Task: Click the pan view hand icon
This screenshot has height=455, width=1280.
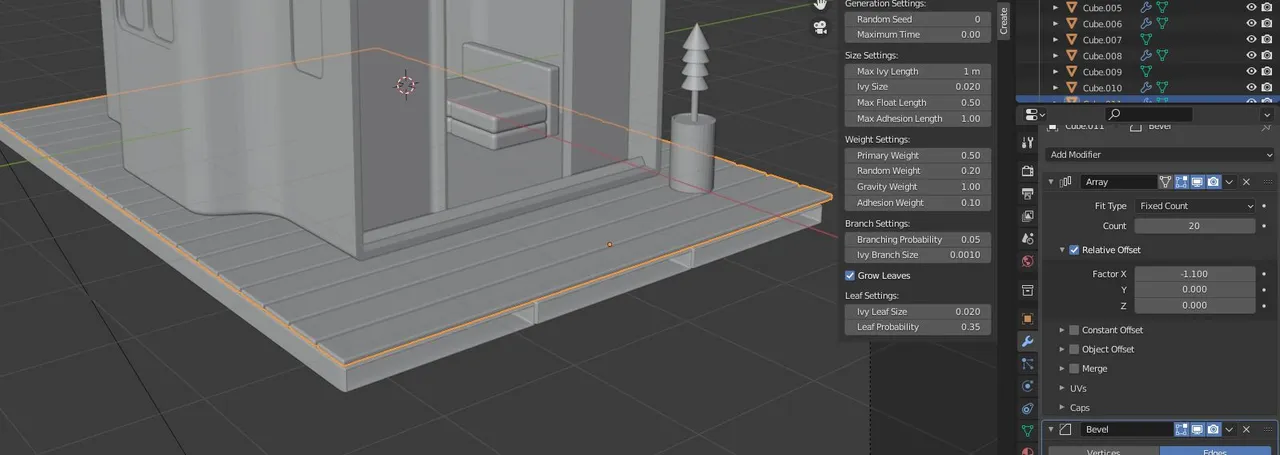Action: tap(820, 5)
